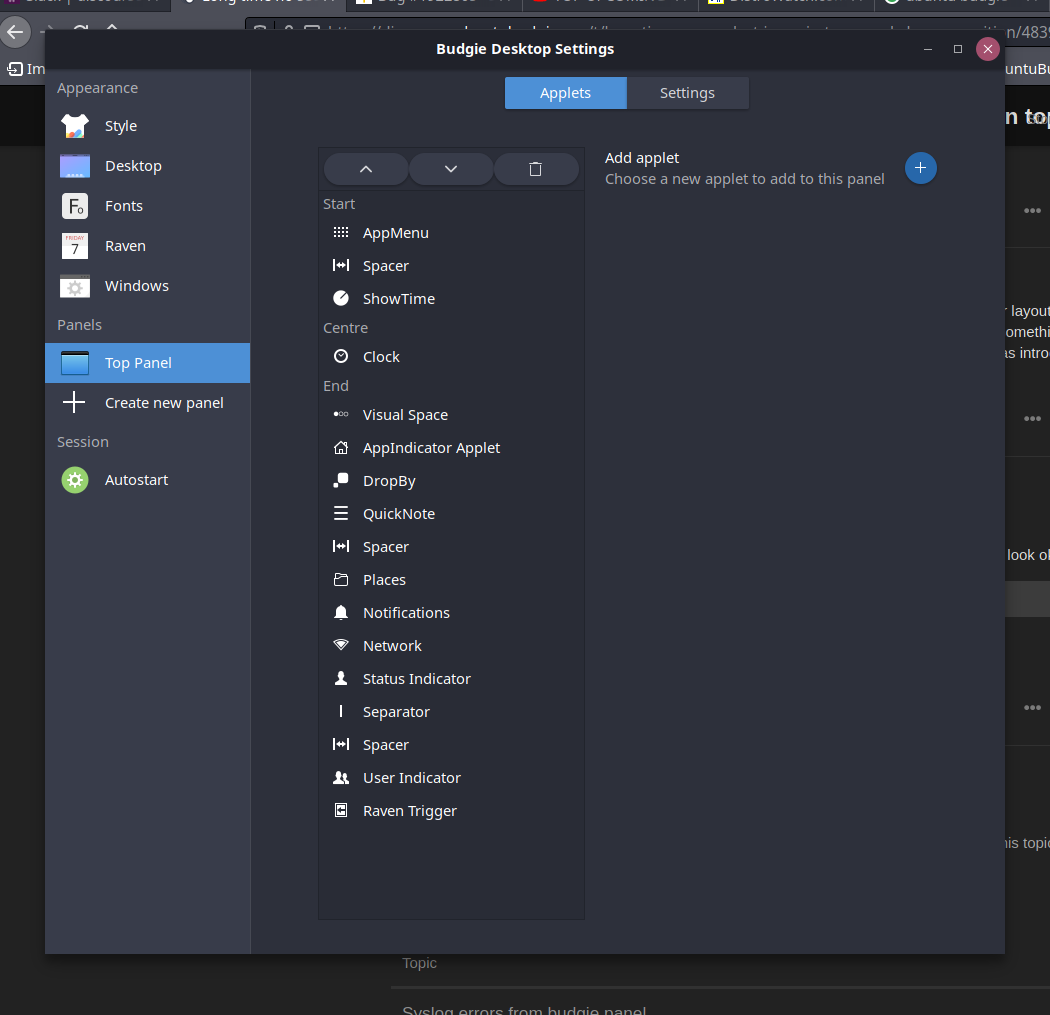Select the Visual Space applet
The width and height of the screenshot is (1050, 1015).
(451, 415)
